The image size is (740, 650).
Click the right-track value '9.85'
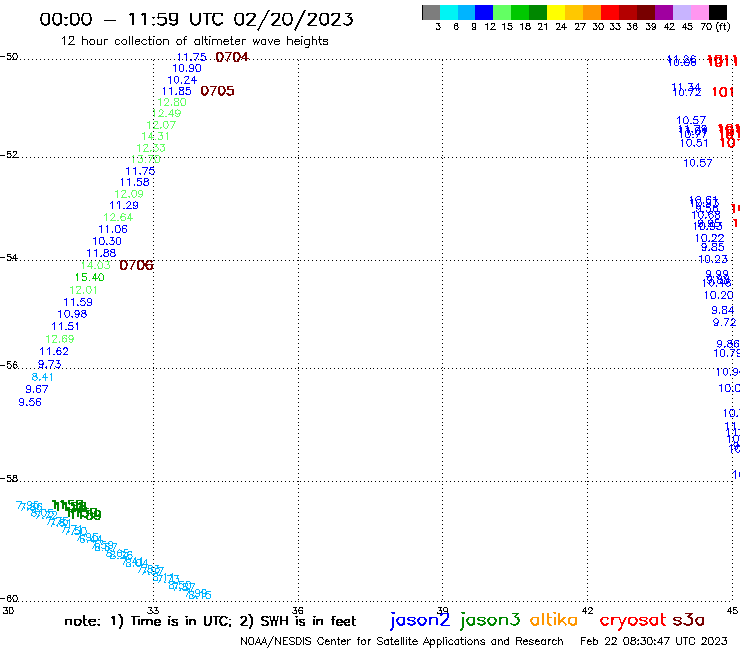713,247
